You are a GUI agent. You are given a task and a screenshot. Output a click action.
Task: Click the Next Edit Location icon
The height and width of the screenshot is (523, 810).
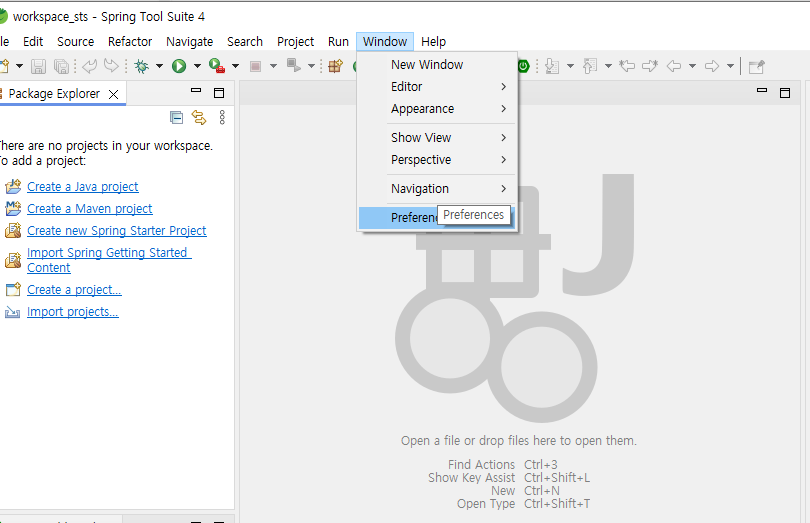650,66
